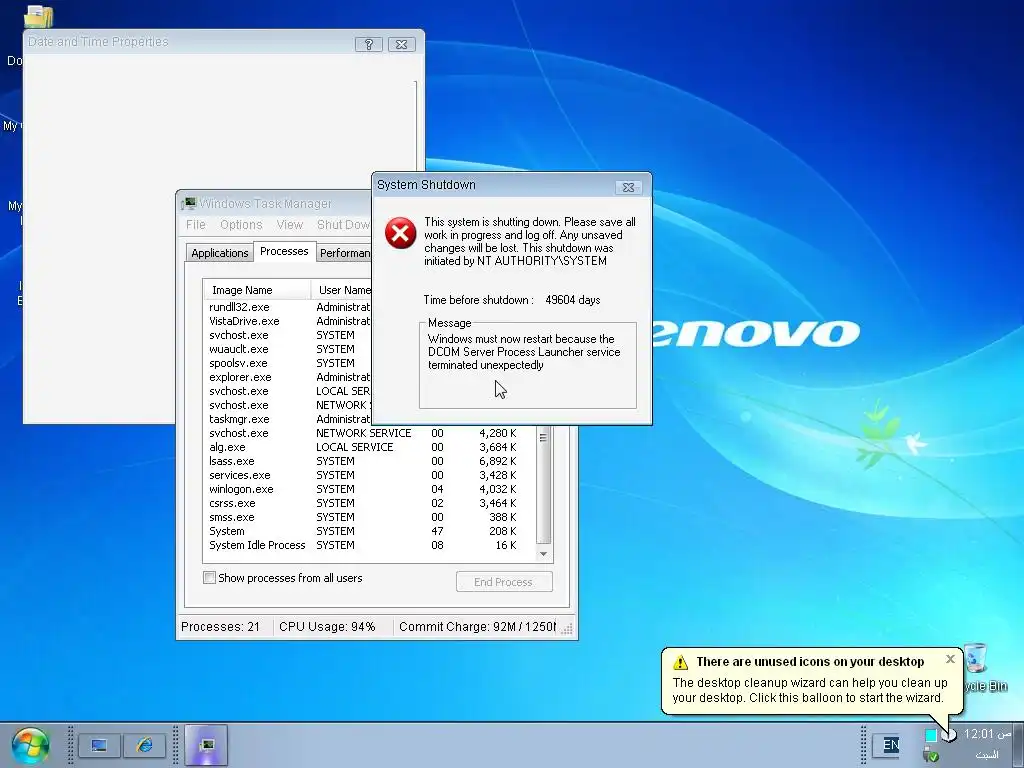Select the spoolsv.exe process row

(289, 363)
